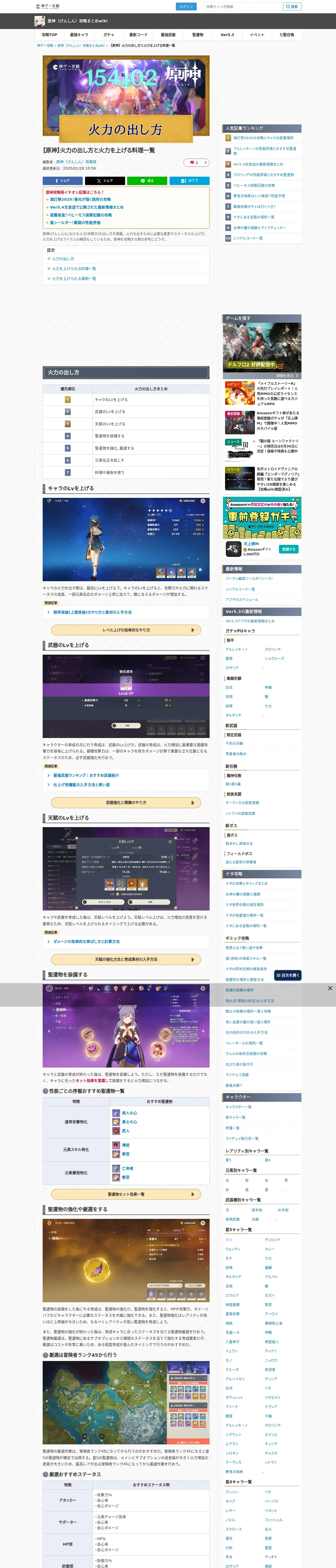
Task: Bookmark with the はてブ B! button
Action: click(x=190, y=181)
